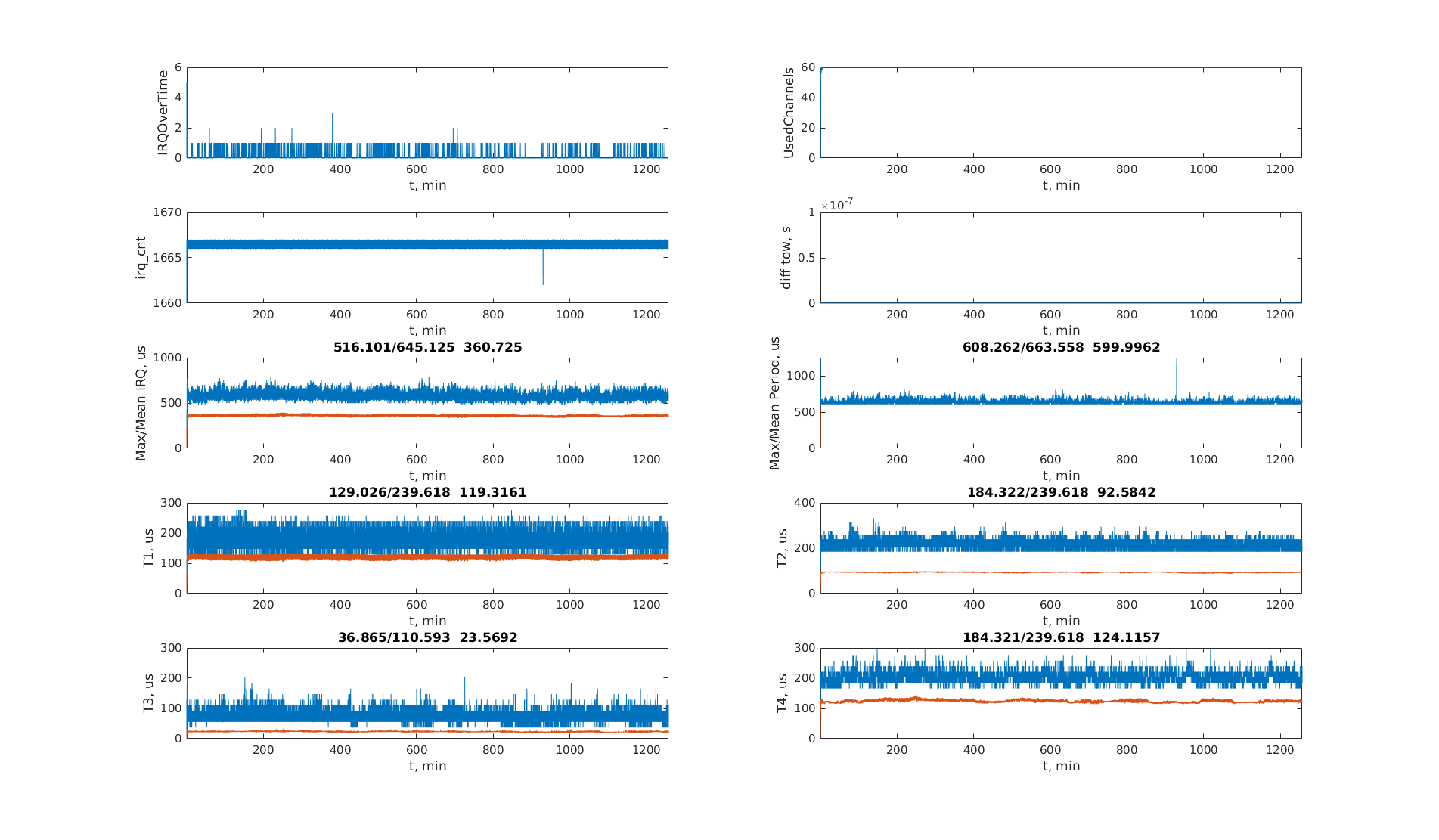Click the 'diff tow, s' axis label

pos(786,258)
